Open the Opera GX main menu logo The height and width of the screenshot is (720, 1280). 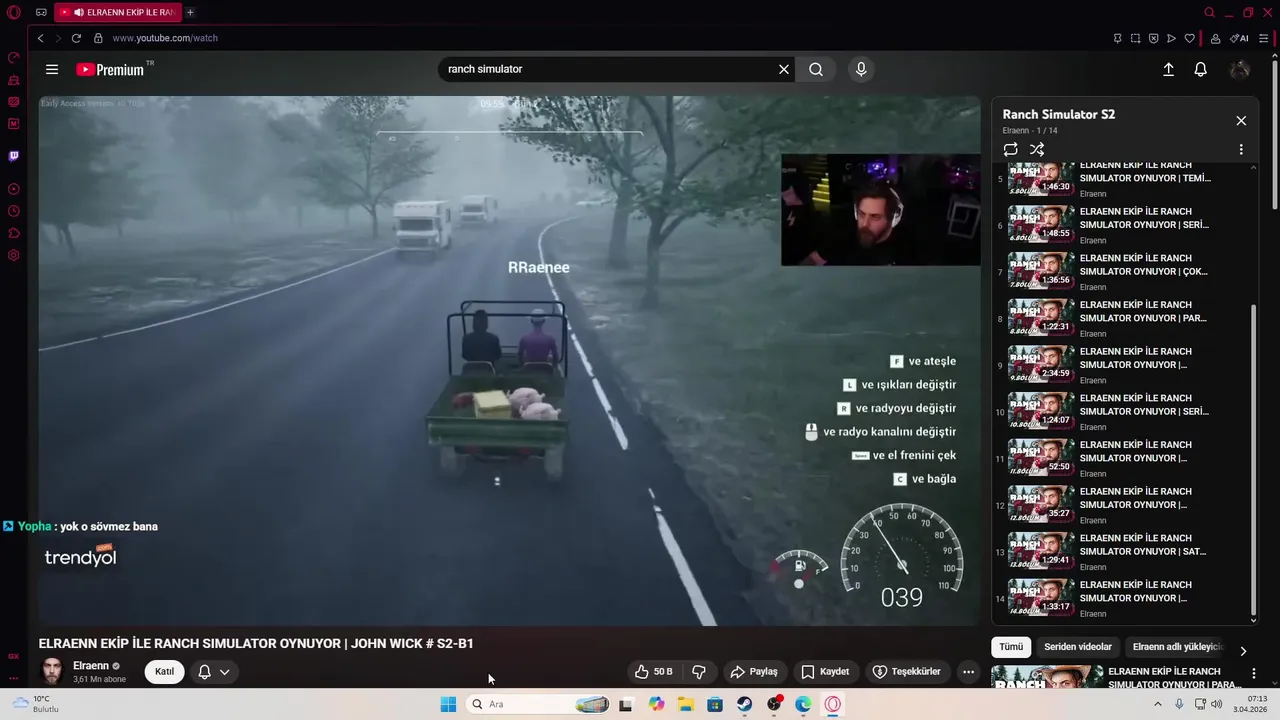coord(14,12)
